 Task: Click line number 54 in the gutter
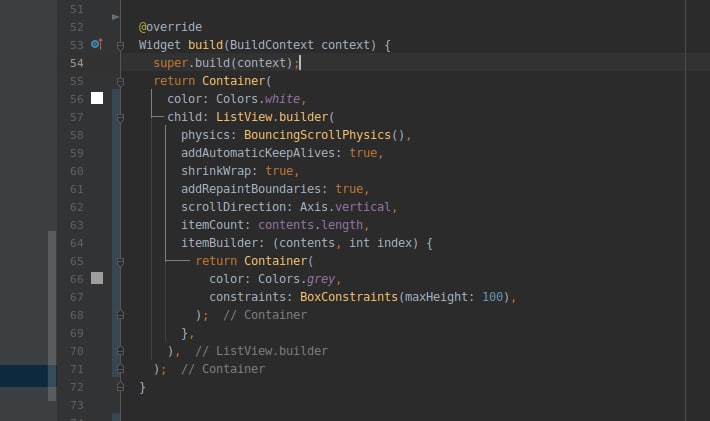[77, 63]
